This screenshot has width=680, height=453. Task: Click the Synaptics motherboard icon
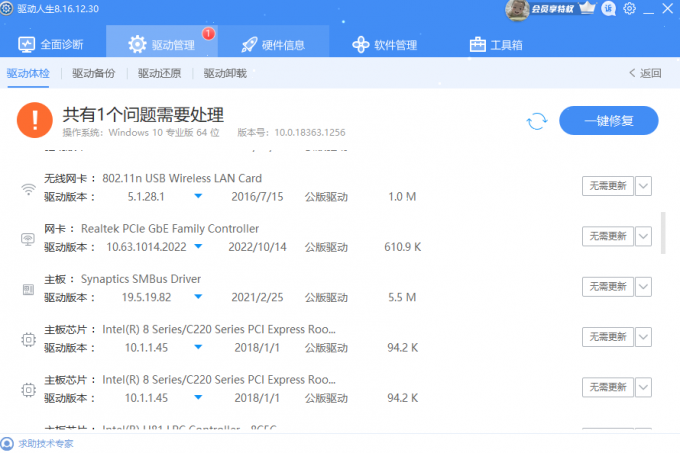[x=28, y=289]
